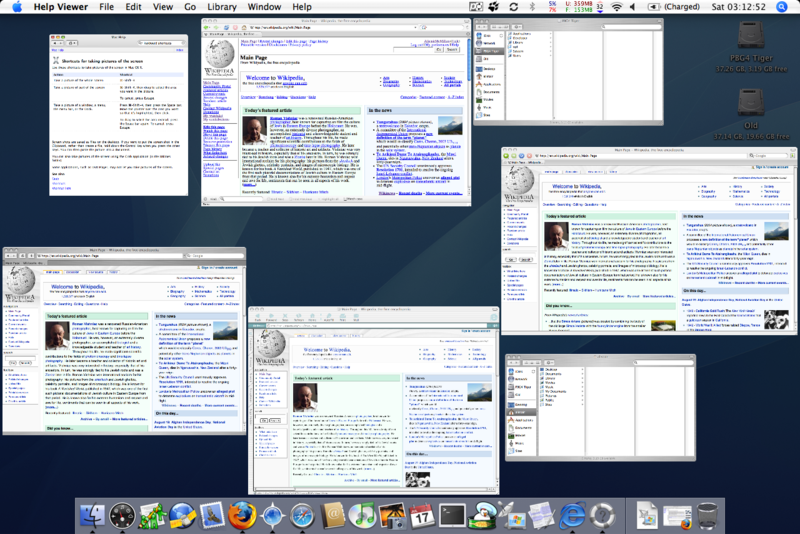Open Remote Desktop Connection satellite dish icon
Viewport: 800px width, 534px height.
(512, 515)
